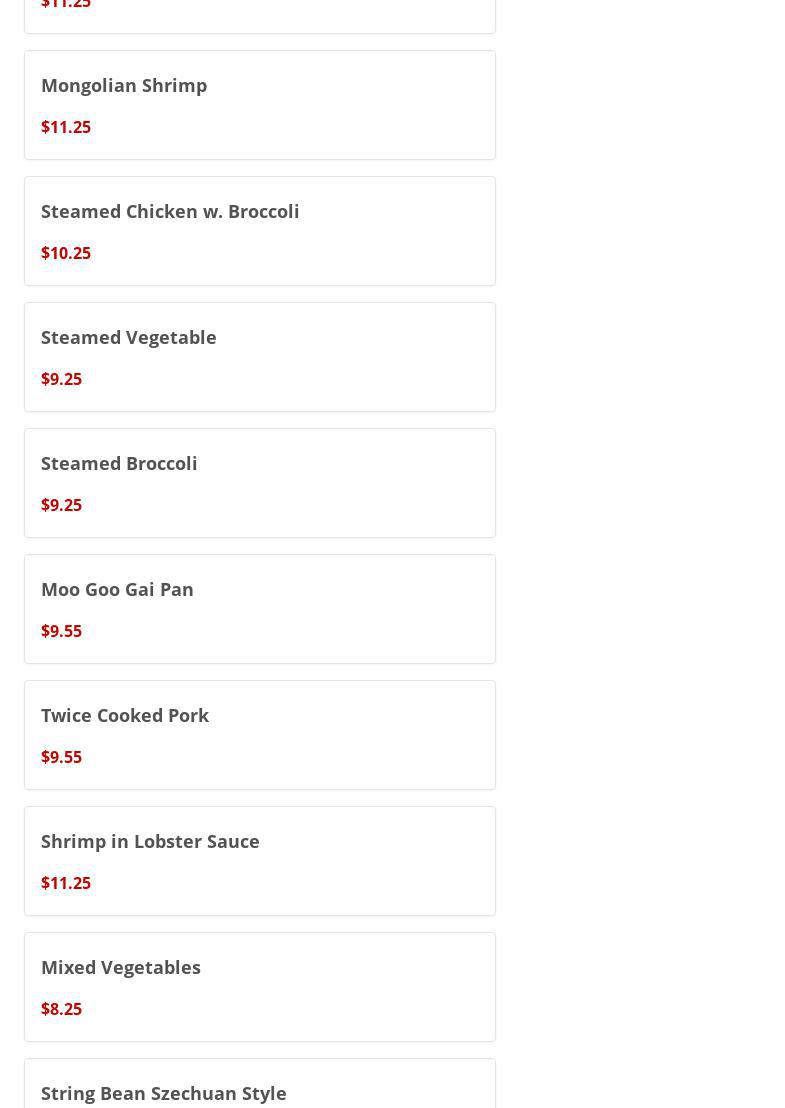Open the Moo Goo Gai Pan item
The width and height of the screenshot is (785, 1108).
click(117, 589)
